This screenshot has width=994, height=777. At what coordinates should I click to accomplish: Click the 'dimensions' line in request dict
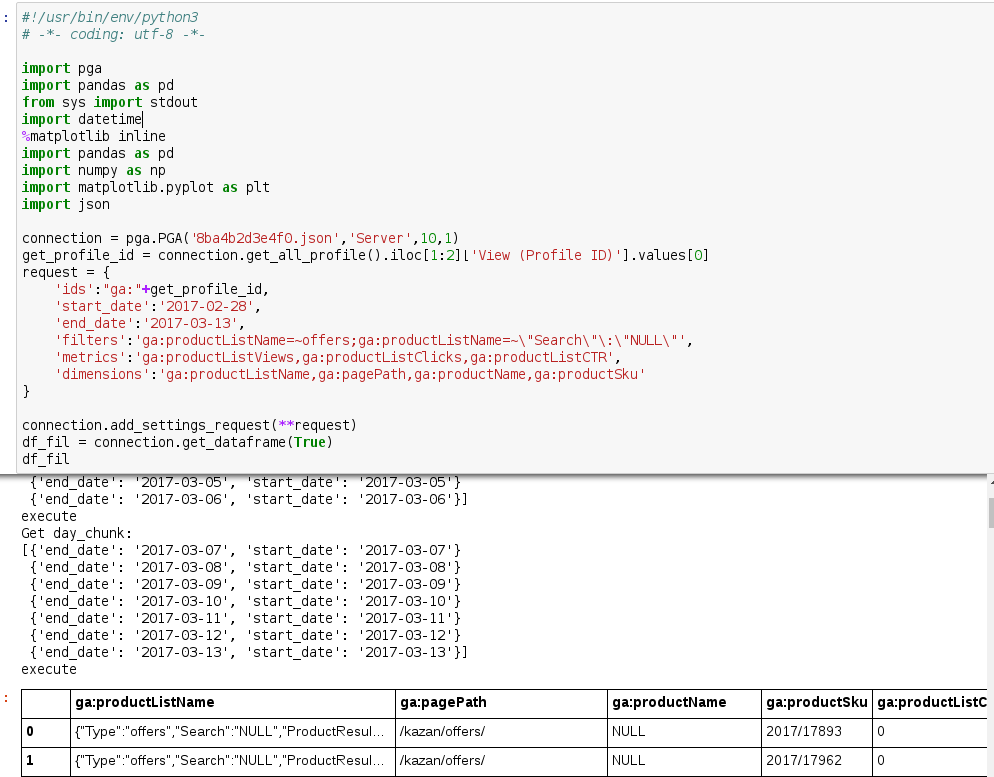pyautogui.click(x=350, y=375)
